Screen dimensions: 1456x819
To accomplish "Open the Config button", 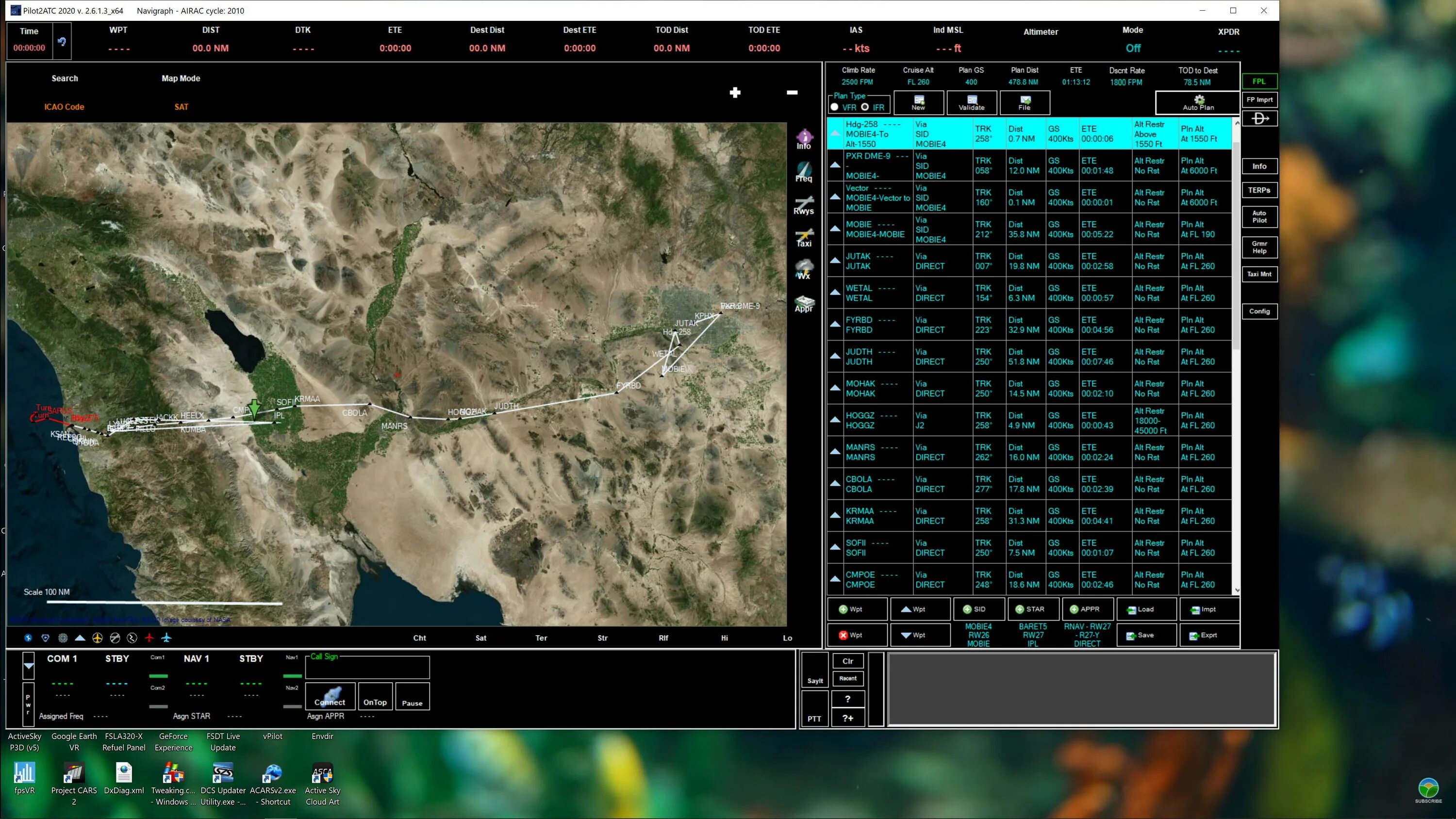I will [x=1259, y=311].
